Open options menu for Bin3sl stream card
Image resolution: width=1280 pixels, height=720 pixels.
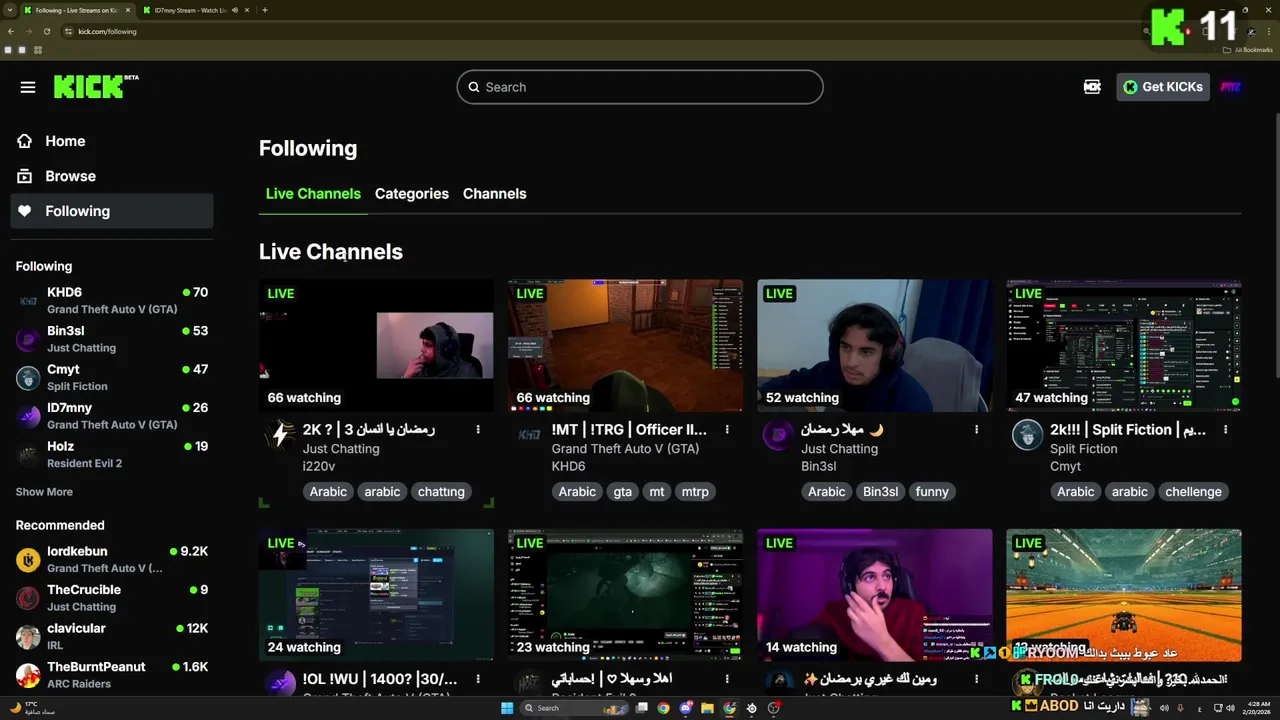click(976, 429)
